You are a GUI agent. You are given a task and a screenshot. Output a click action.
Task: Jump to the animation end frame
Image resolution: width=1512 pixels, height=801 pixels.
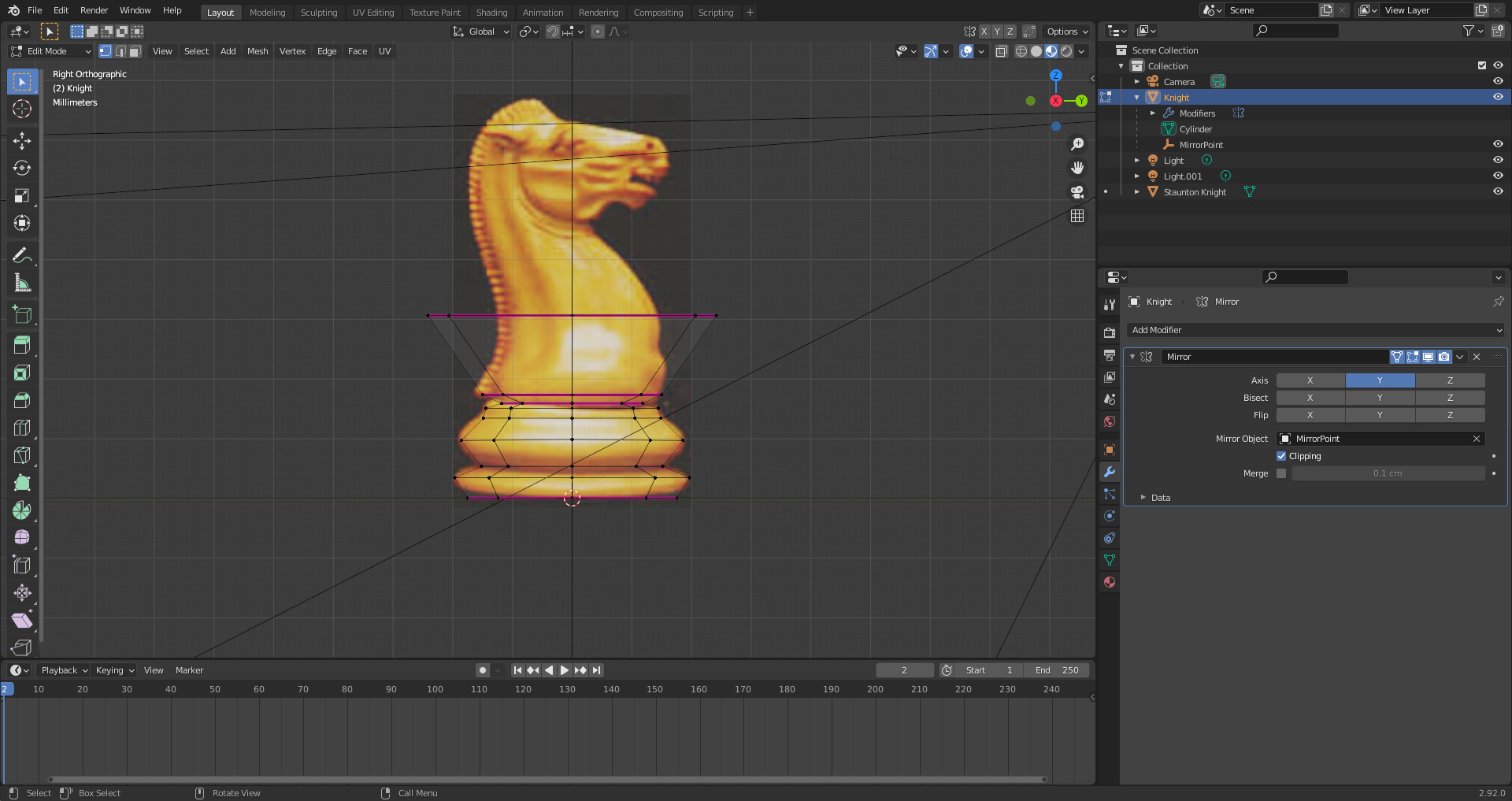(x=597, y=670)
